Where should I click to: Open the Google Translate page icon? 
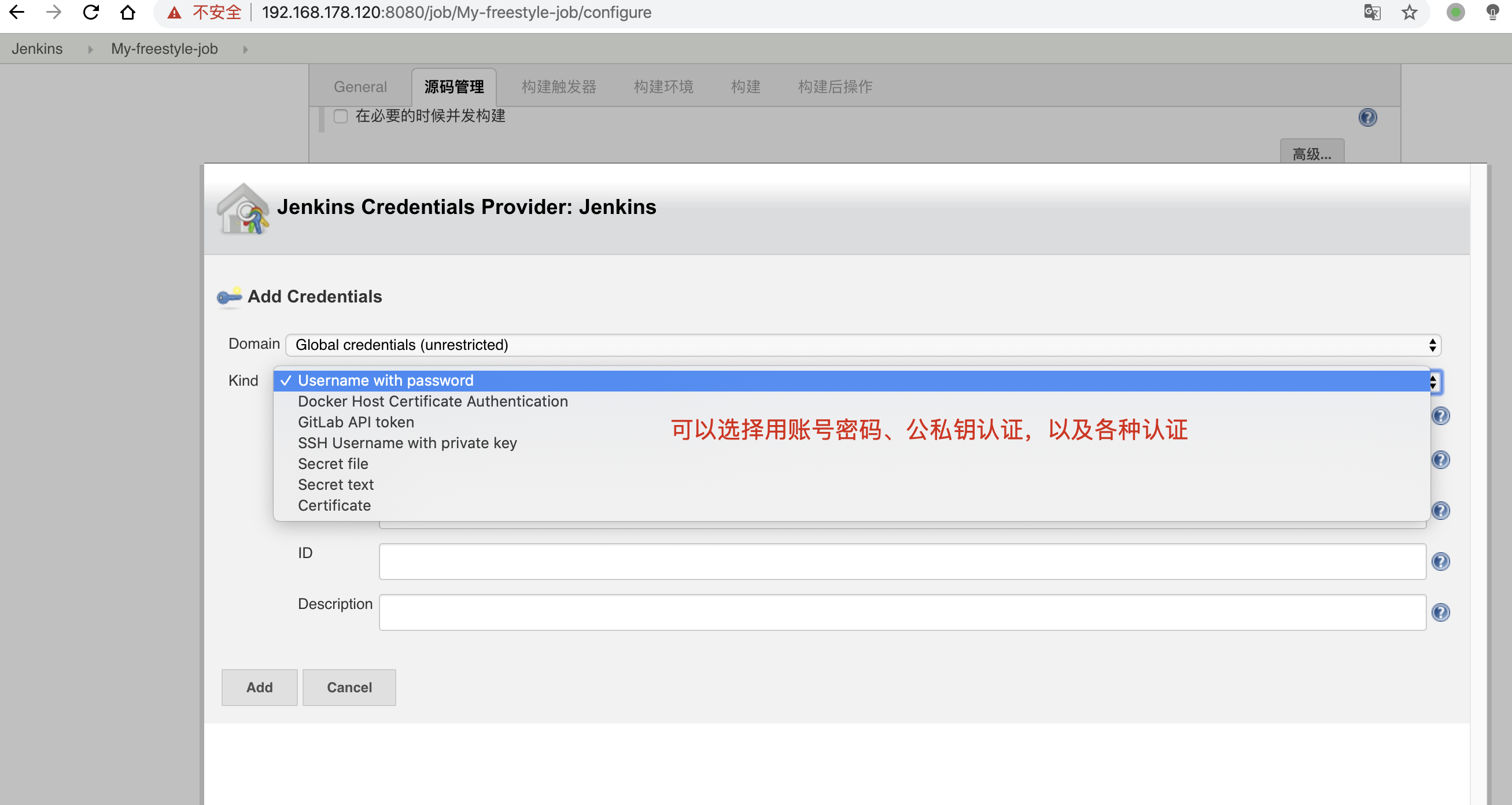click(x=1371, y=12)
